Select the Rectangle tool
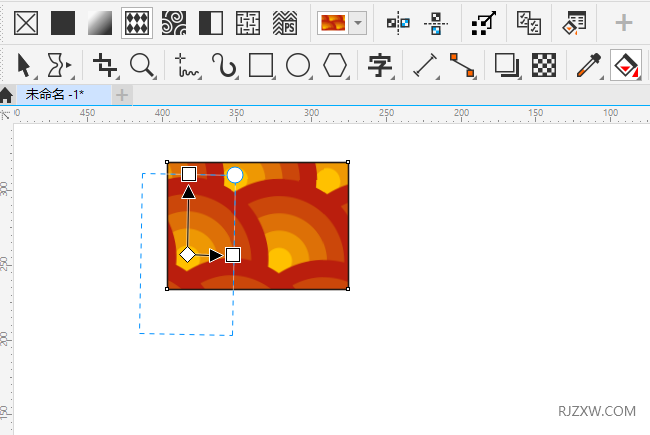 click(x=261, y=66)
